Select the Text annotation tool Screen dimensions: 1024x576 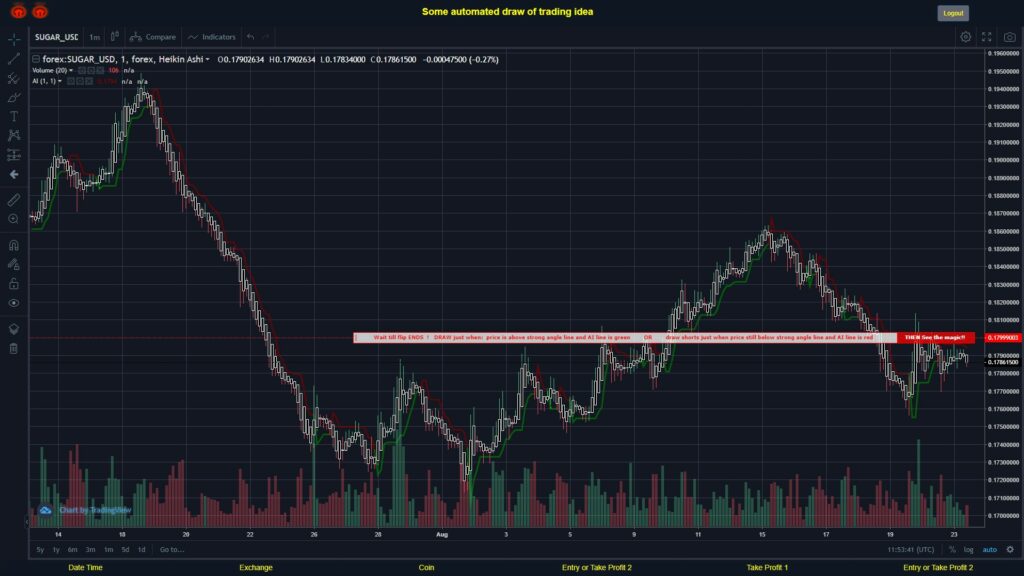14,116
